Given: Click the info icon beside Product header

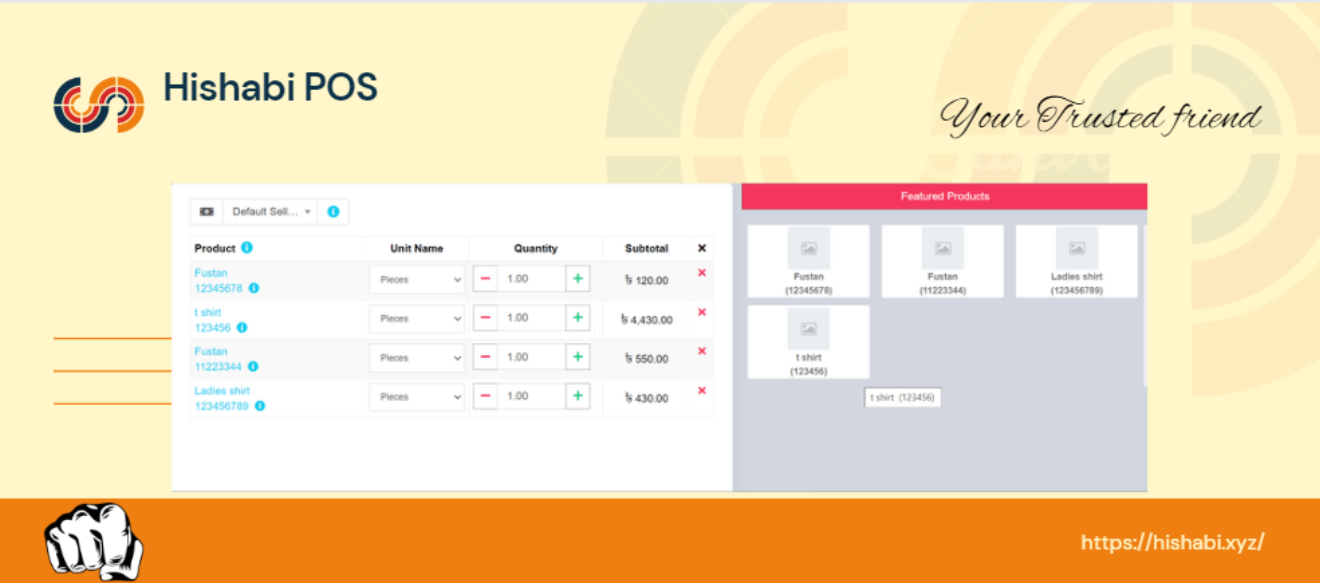Looking at the screenshot, I should pyautogui.click(x=247, y=248).
